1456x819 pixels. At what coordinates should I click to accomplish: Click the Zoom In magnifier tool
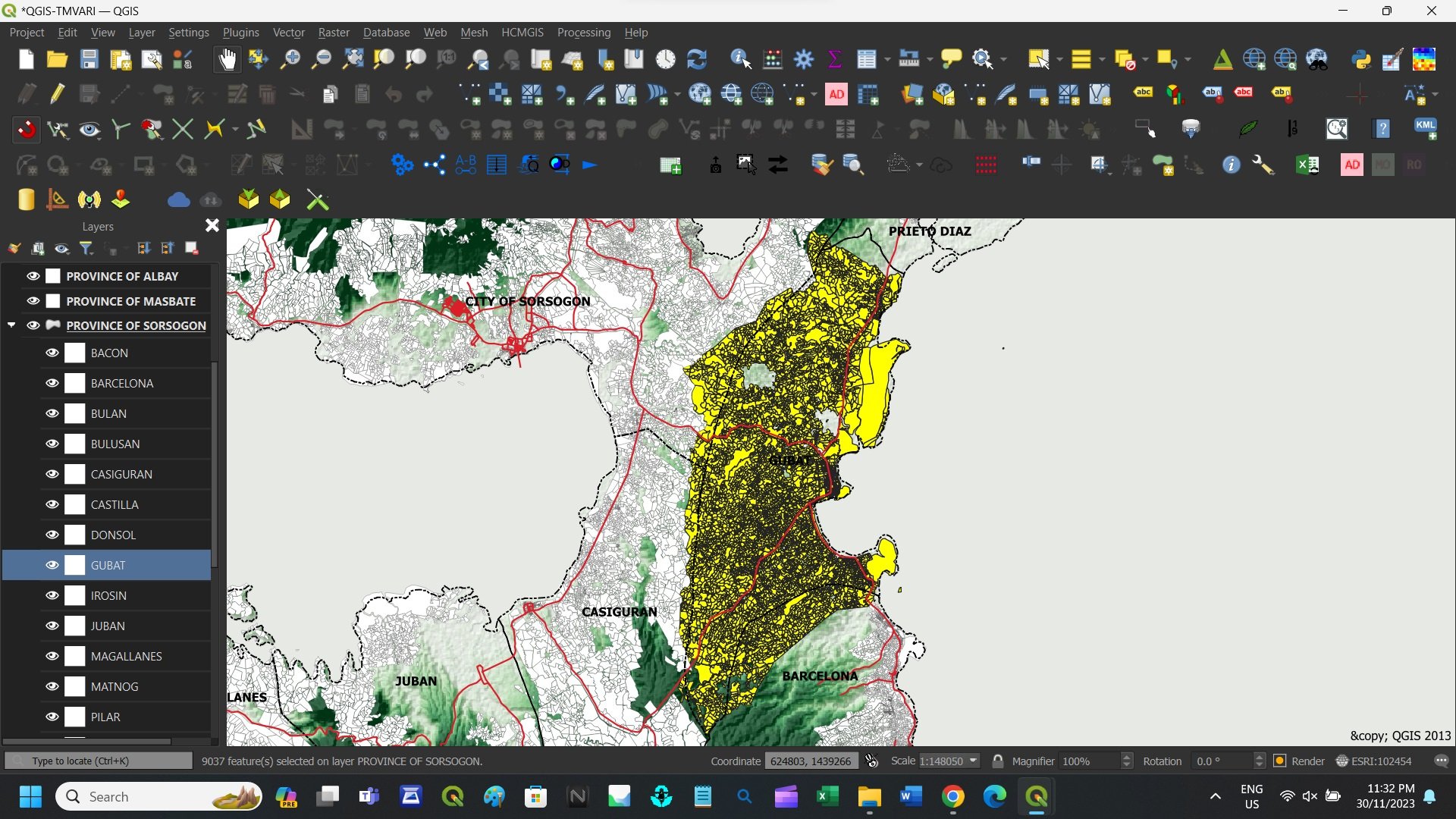[290, 59]
